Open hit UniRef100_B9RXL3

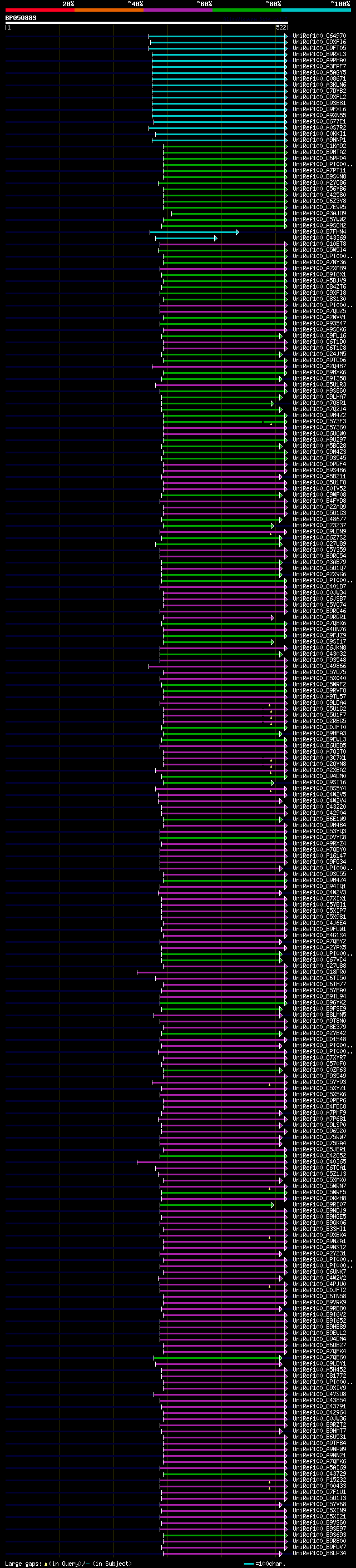(319, 54)
